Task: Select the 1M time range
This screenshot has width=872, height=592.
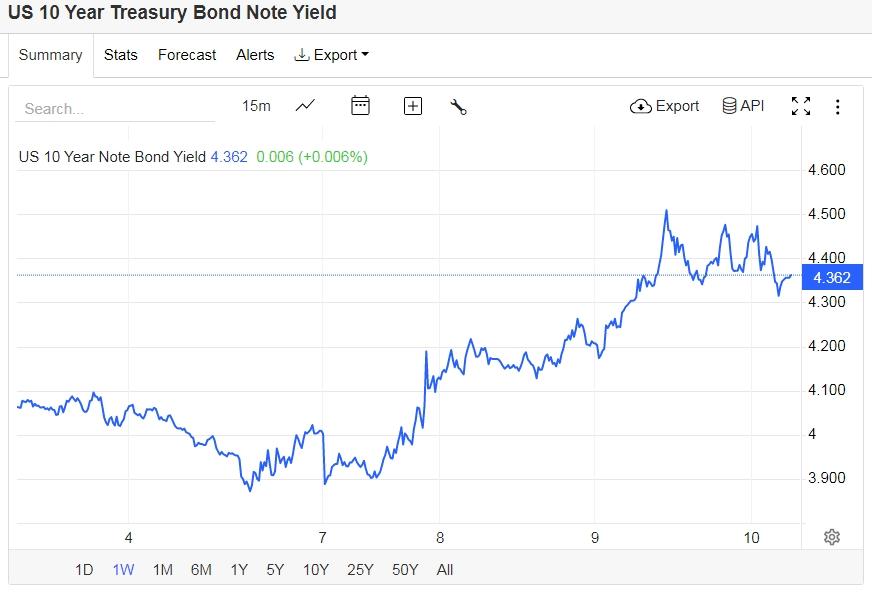Action: pos(162,570)
